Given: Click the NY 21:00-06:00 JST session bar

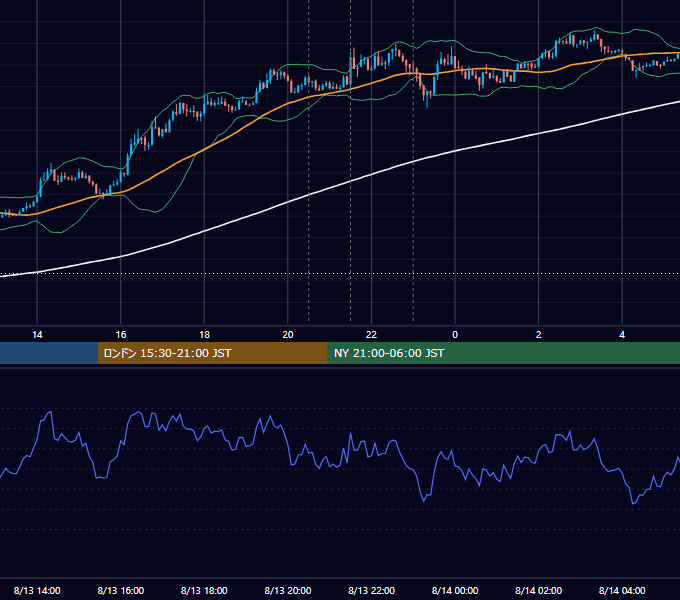Looking at the screenshot, I should point(503,353).
